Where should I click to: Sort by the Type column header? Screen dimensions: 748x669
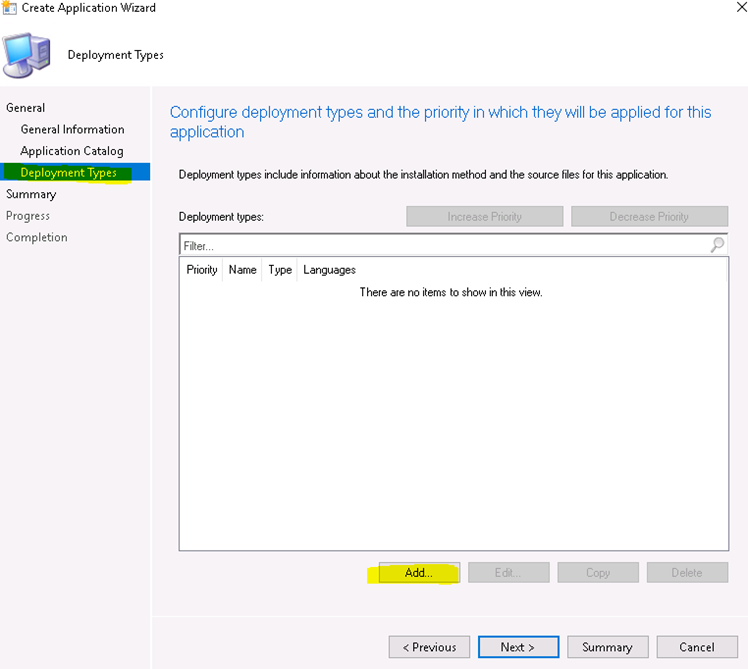click(x=280, y=270)
